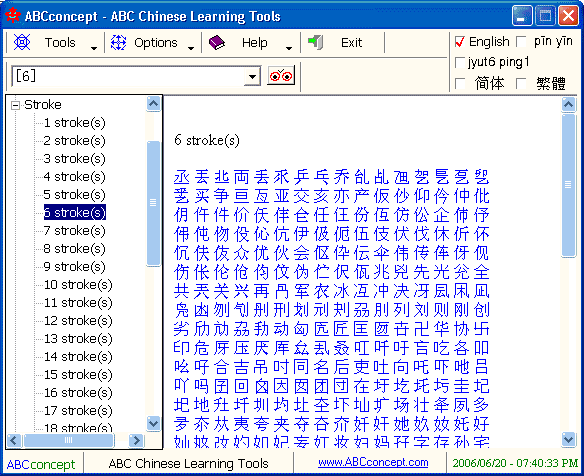Select 8 stroke(s) in the tree
584x476 pixels.
click(74, 248)
